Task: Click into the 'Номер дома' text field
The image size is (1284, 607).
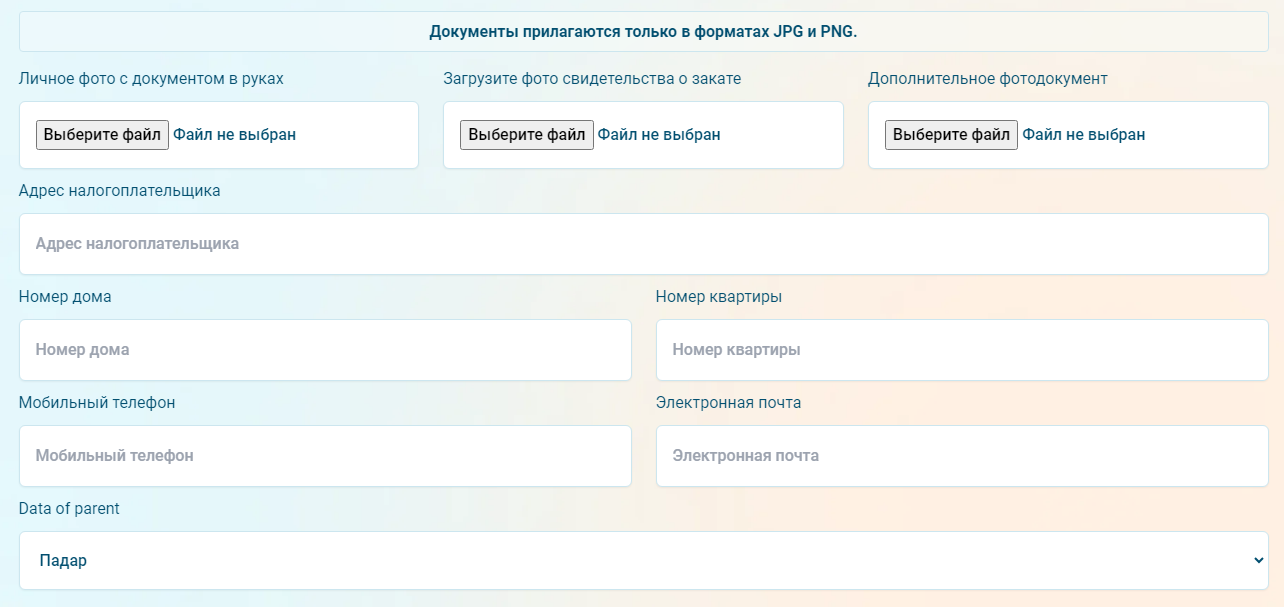Action: click(x=325, y=350)
